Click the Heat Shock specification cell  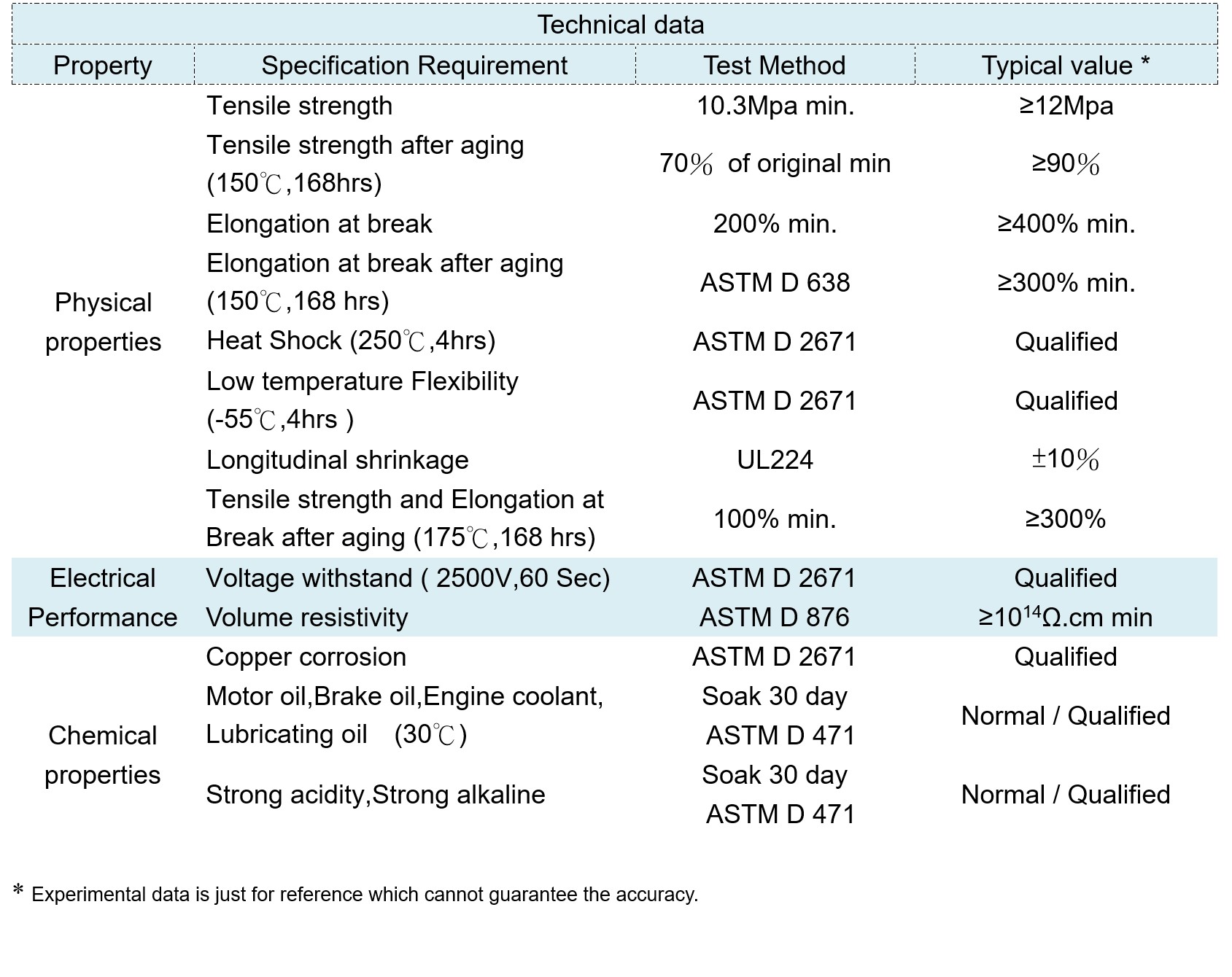(x=351, y=341)
